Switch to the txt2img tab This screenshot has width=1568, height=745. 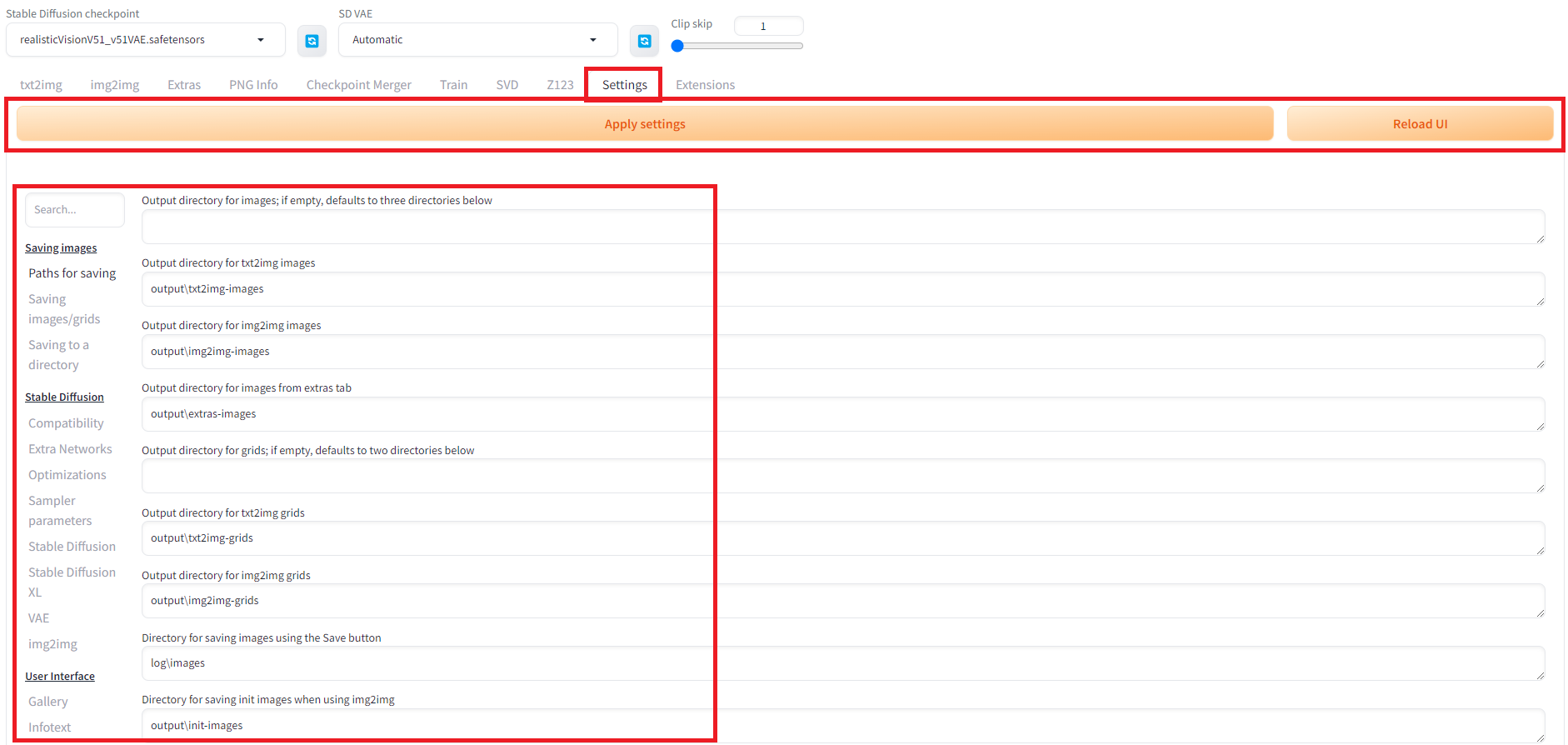pos(42,85)
